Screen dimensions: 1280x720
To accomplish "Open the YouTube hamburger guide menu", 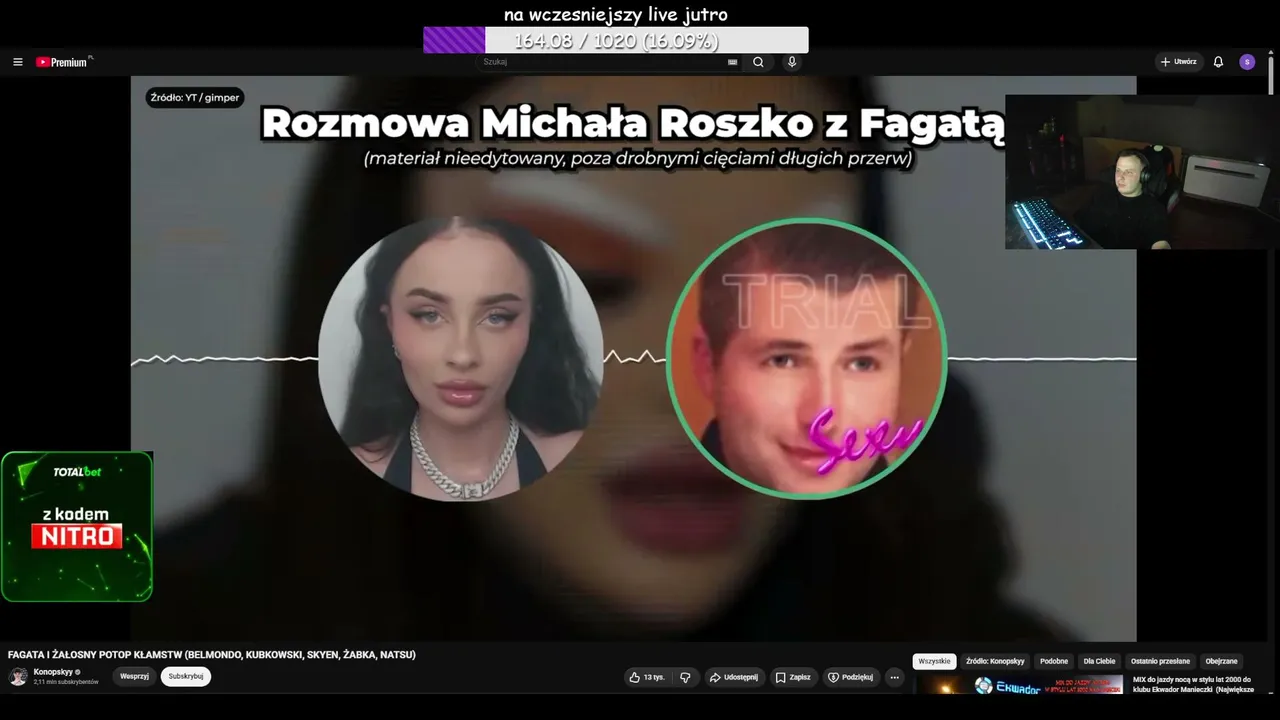I will (x=17, y=62).
